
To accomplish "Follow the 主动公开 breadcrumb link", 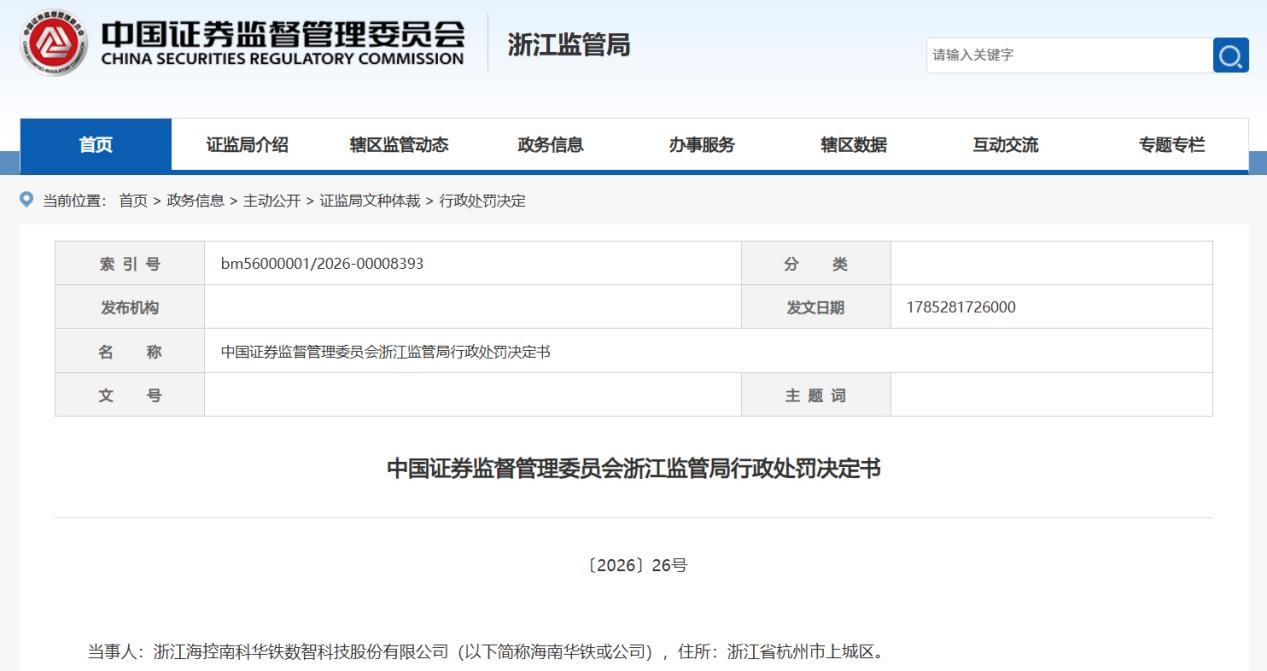I will 272,201.
